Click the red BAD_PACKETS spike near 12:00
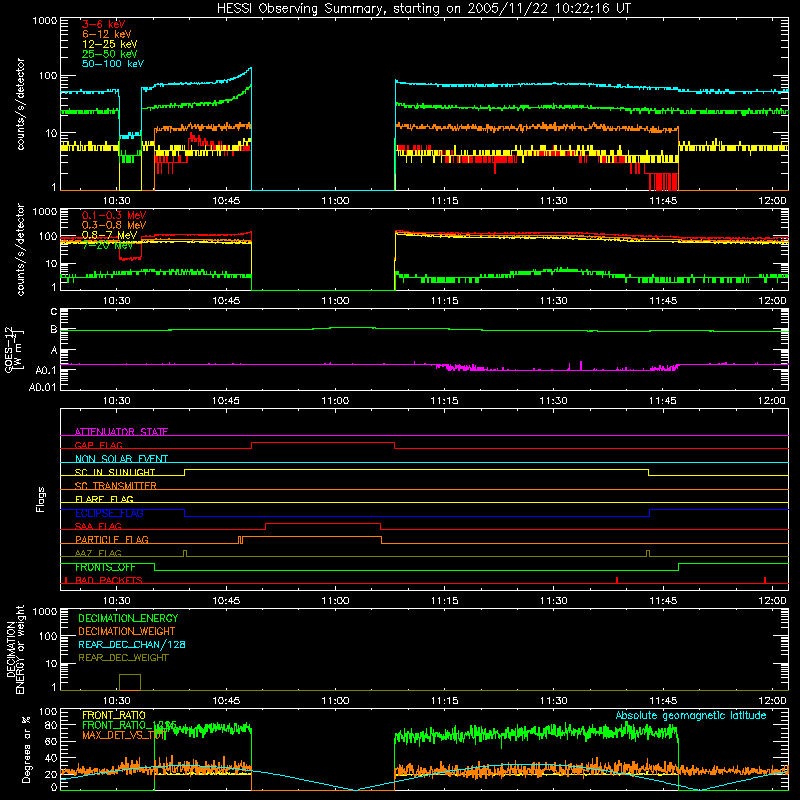Image resolution: width=800 pixels, height=800 pixels. coord(765,580)
